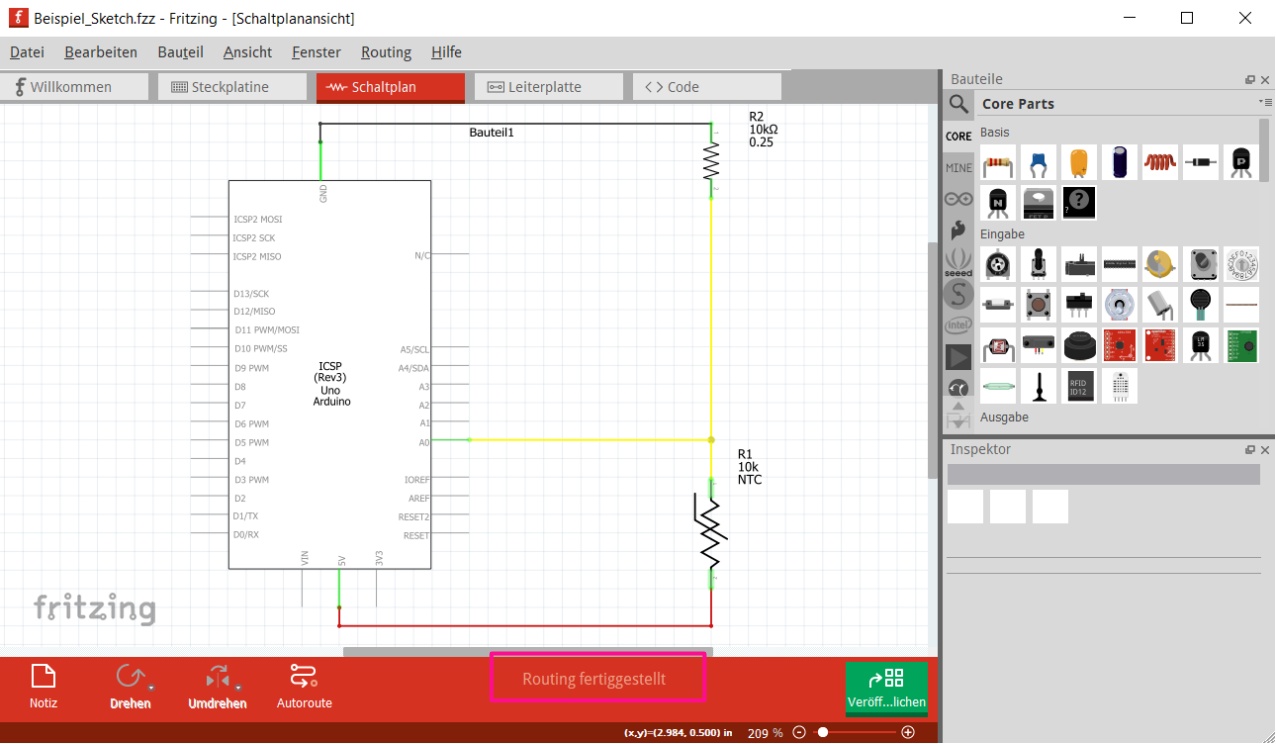Open the Drehen dropdown arrow
This screenshot has width=1276, height=744.
click(x=150, y=688)
